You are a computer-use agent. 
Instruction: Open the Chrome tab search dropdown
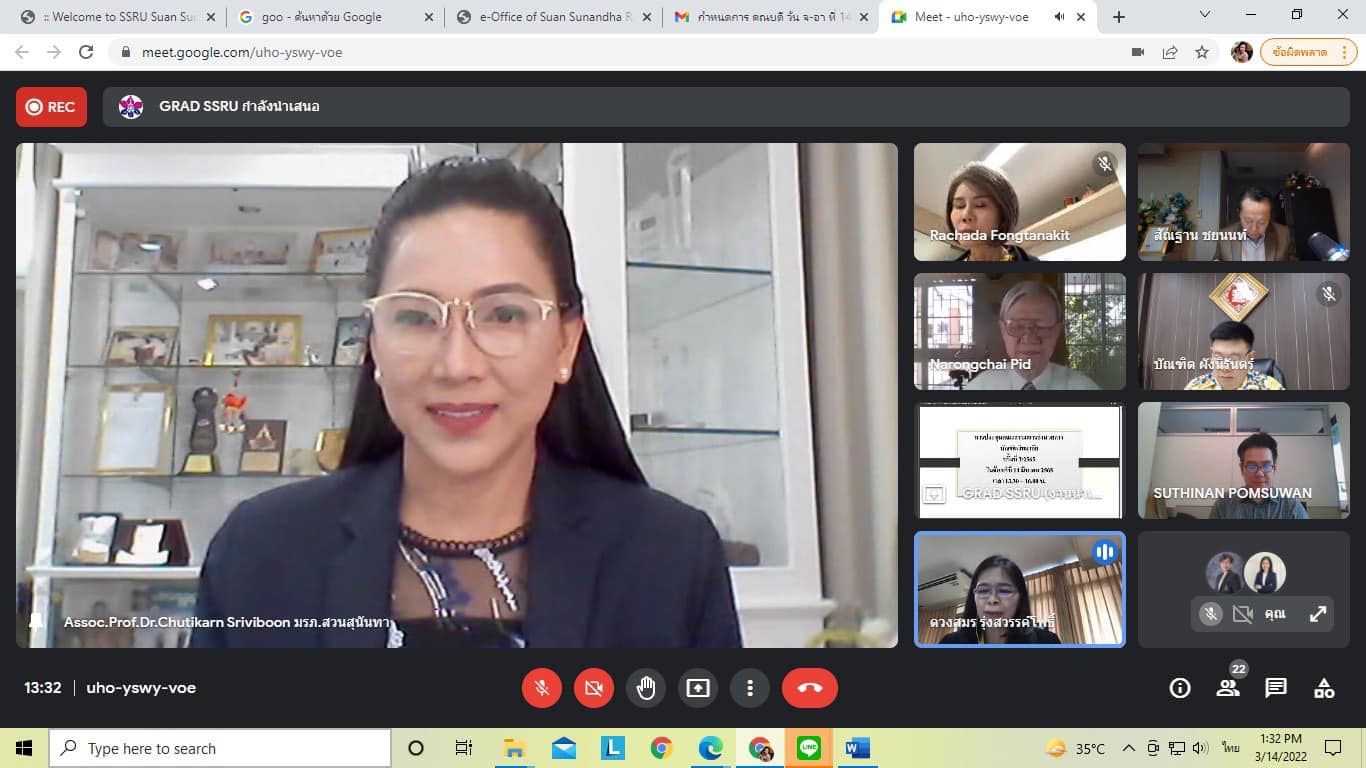tap(1205, 15)
